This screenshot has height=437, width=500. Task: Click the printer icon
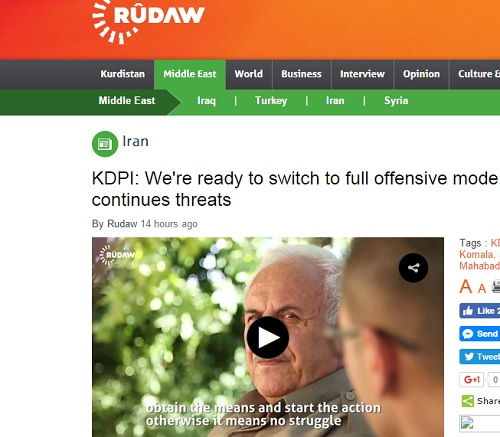coord(496,287)
